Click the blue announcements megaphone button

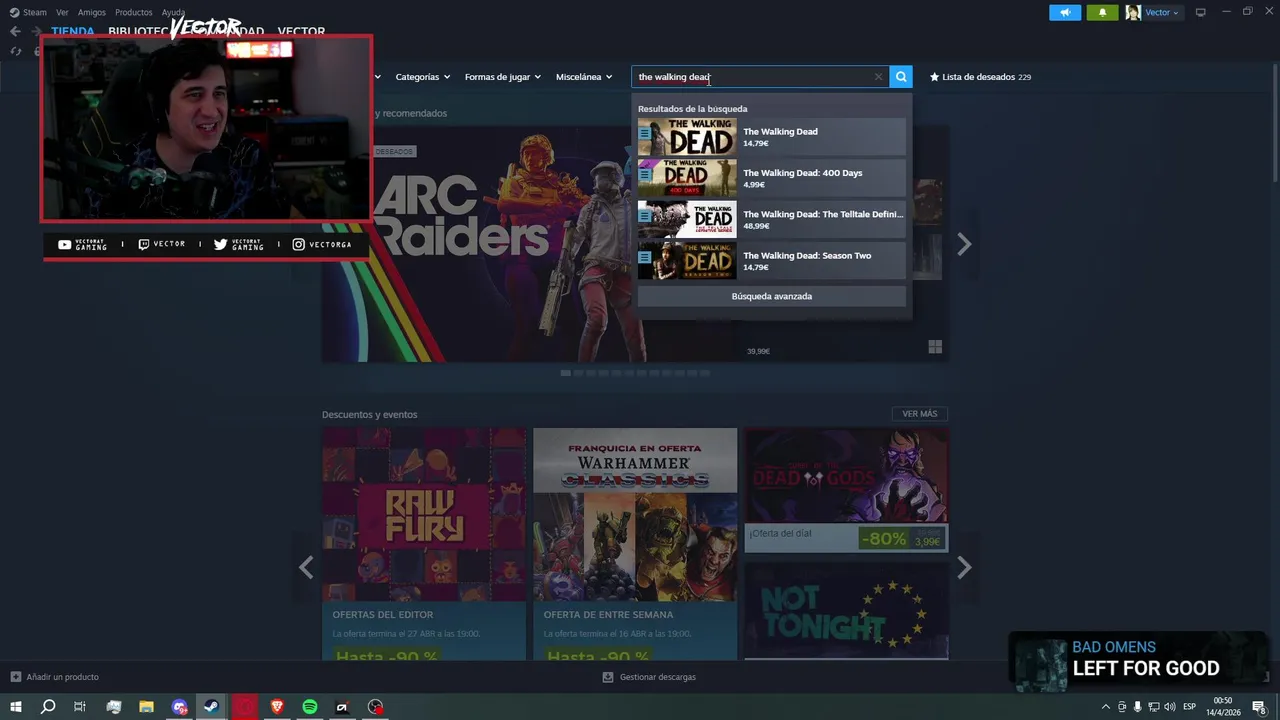[x=1065, y=12]
